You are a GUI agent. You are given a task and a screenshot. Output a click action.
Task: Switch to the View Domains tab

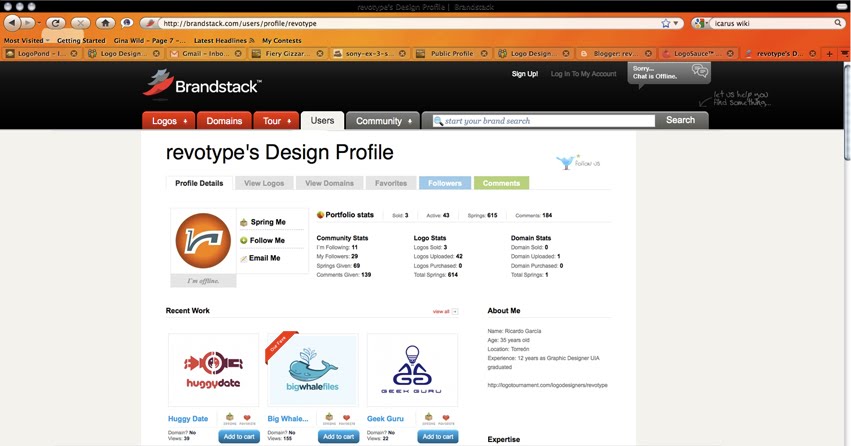coord(329,183)
